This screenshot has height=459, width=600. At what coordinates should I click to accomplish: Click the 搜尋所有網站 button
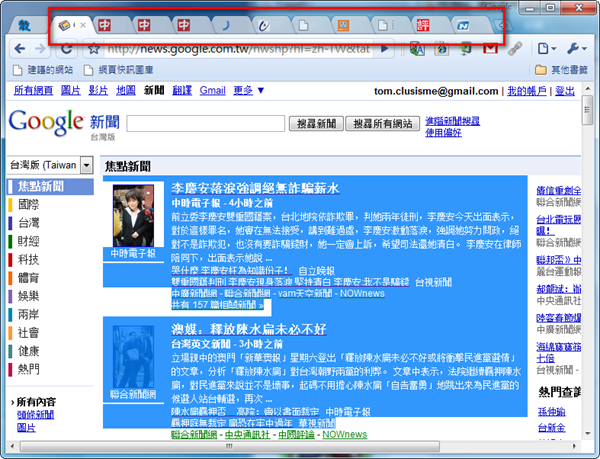coord(383,124)
